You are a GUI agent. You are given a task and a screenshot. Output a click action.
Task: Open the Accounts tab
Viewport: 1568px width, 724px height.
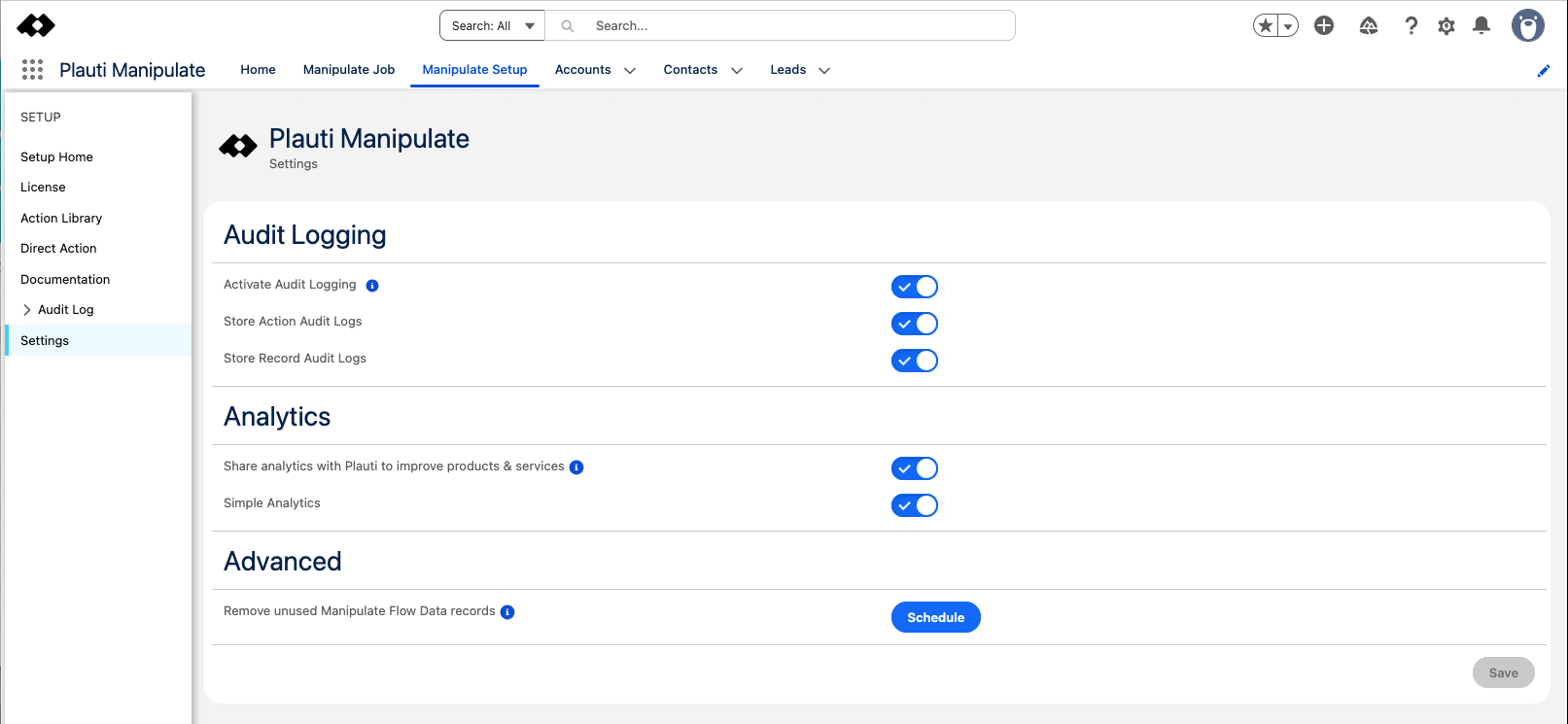[x=583, y=70]
